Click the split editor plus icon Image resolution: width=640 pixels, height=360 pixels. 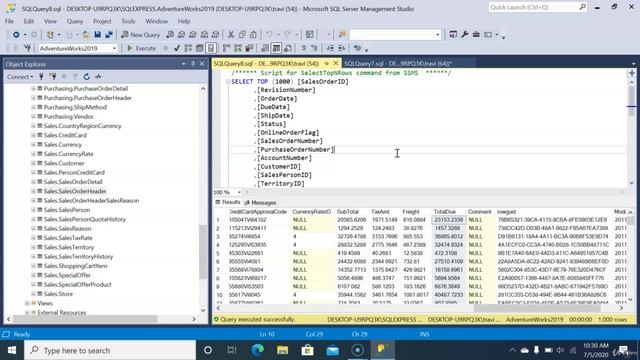click(x=632, y=73)
